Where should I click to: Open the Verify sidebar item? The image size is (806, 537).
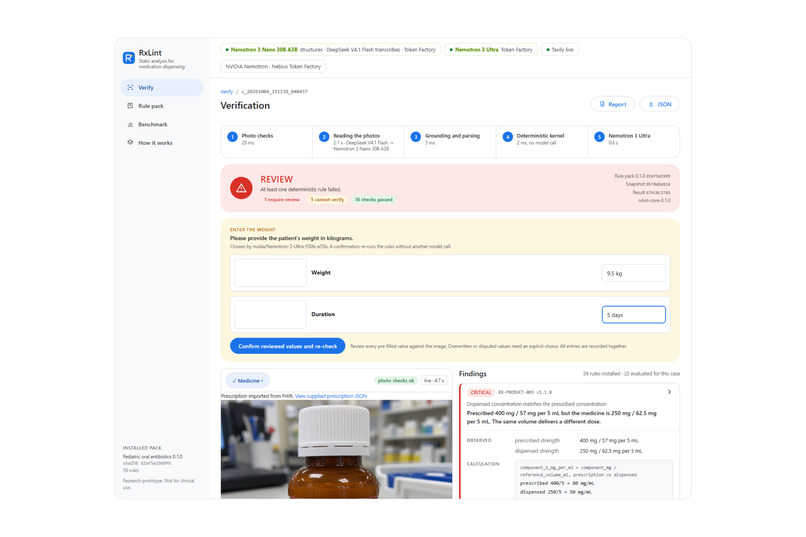coord(162,87)
